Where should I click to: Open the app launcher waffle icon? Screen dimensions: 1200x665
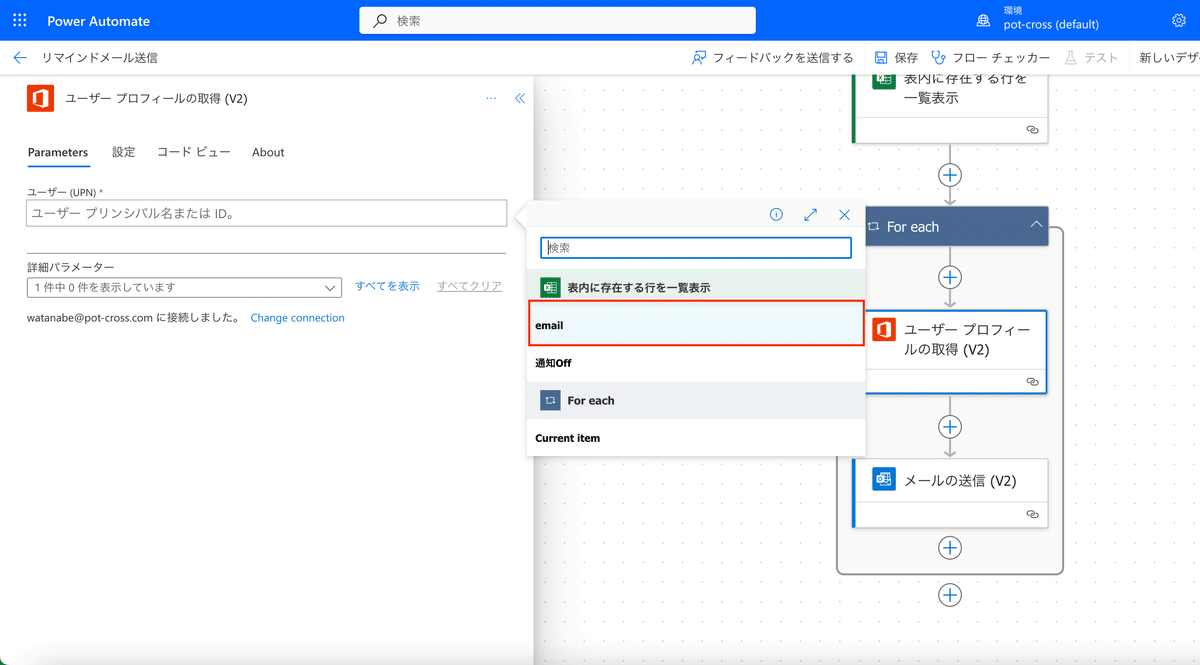[20, 20]
